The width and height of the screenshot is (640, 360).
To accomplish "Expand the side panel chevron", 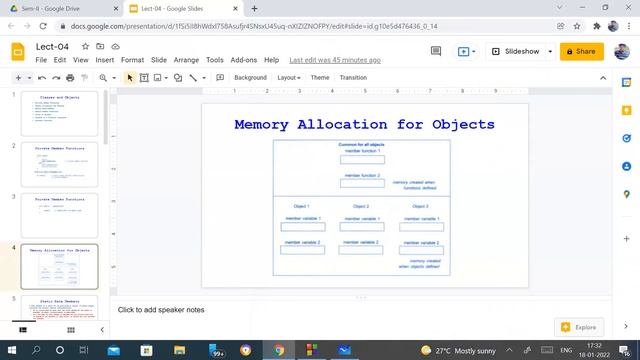I will (626, 326).
